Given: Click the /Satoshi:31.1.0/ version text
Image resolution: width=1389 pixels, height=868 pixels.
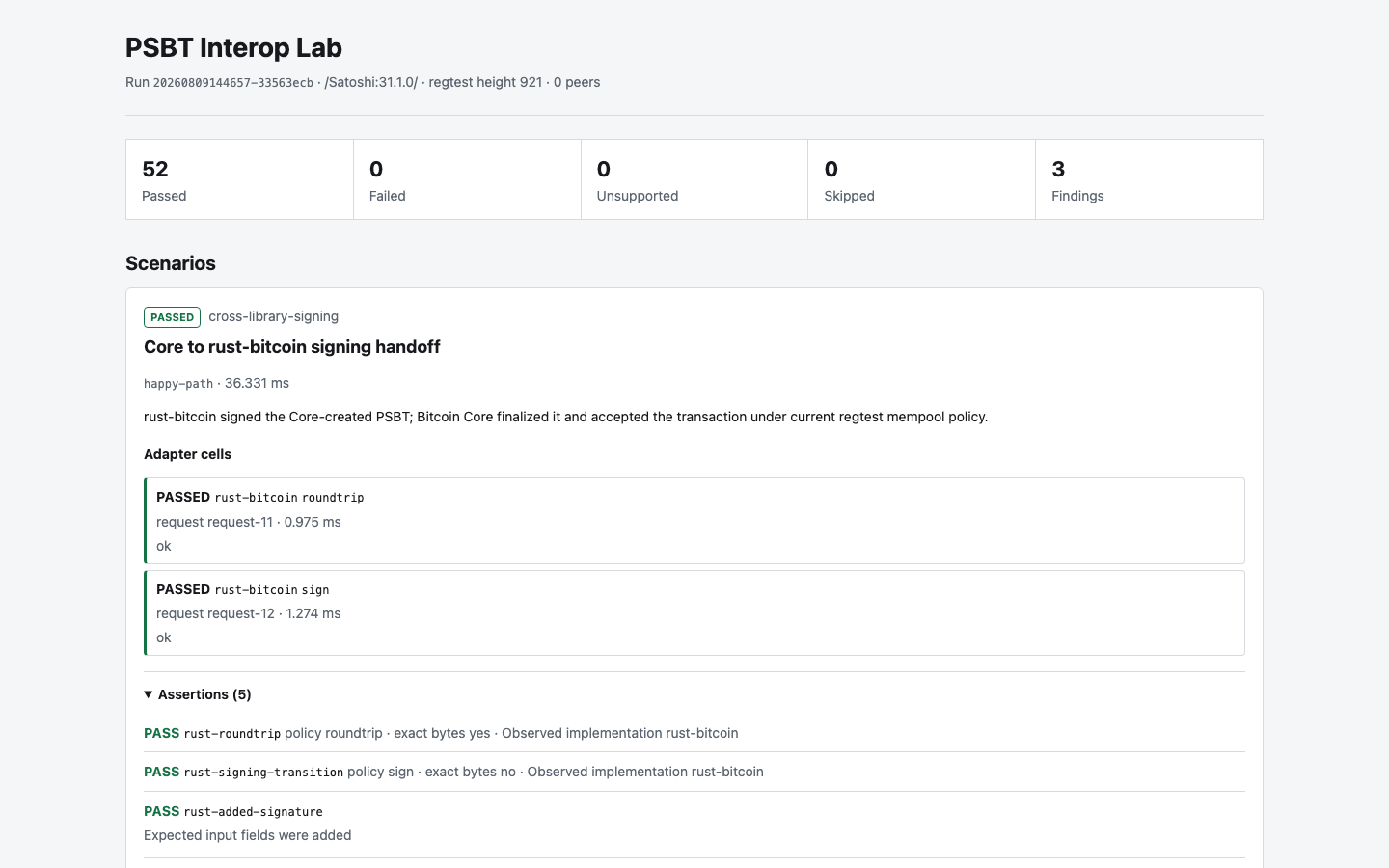Looking at the screenshot, I should pyautogui.click(x=371, y=82).
